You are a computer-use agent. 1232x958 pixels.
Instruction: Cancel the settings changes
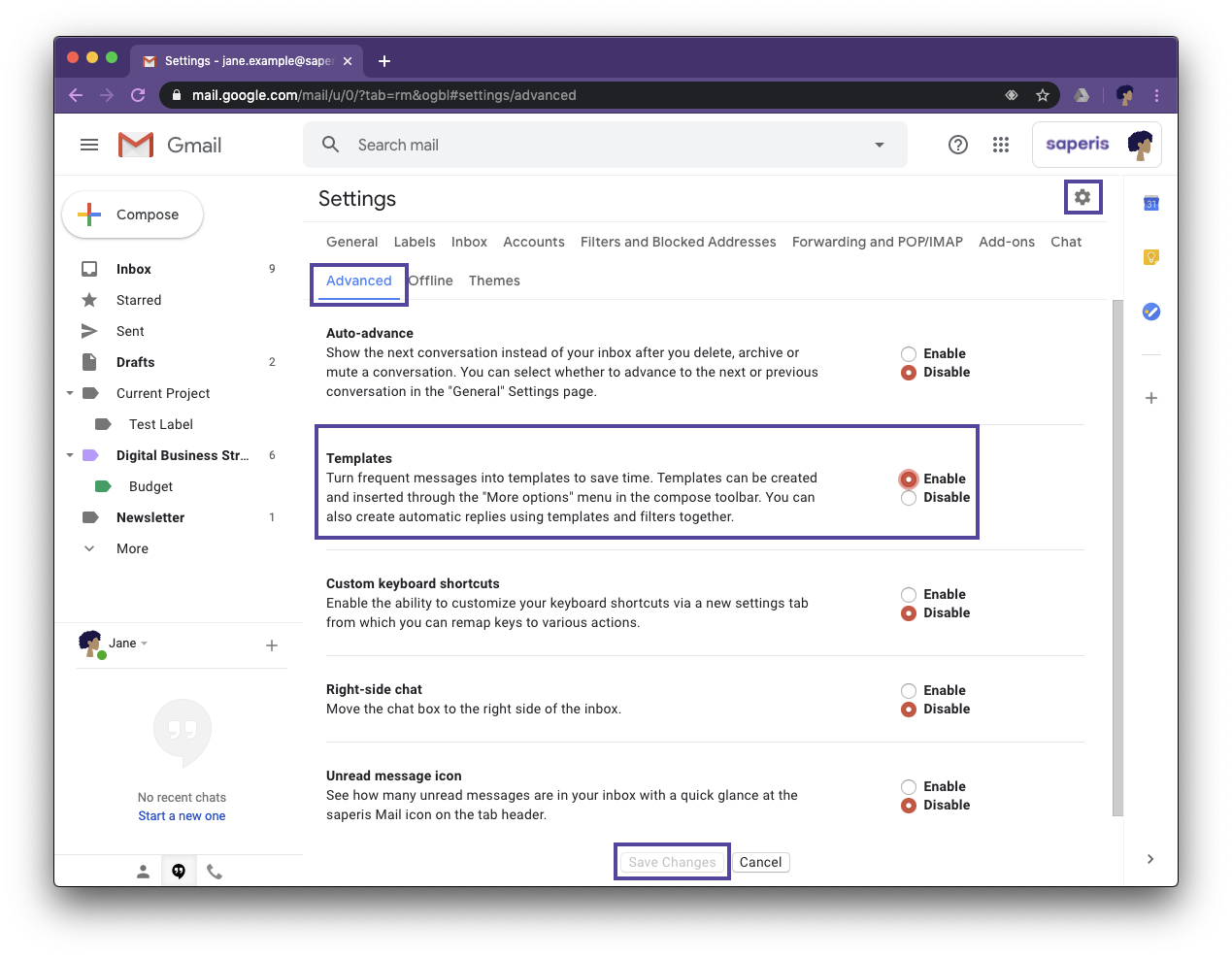[x=761, y=862]
